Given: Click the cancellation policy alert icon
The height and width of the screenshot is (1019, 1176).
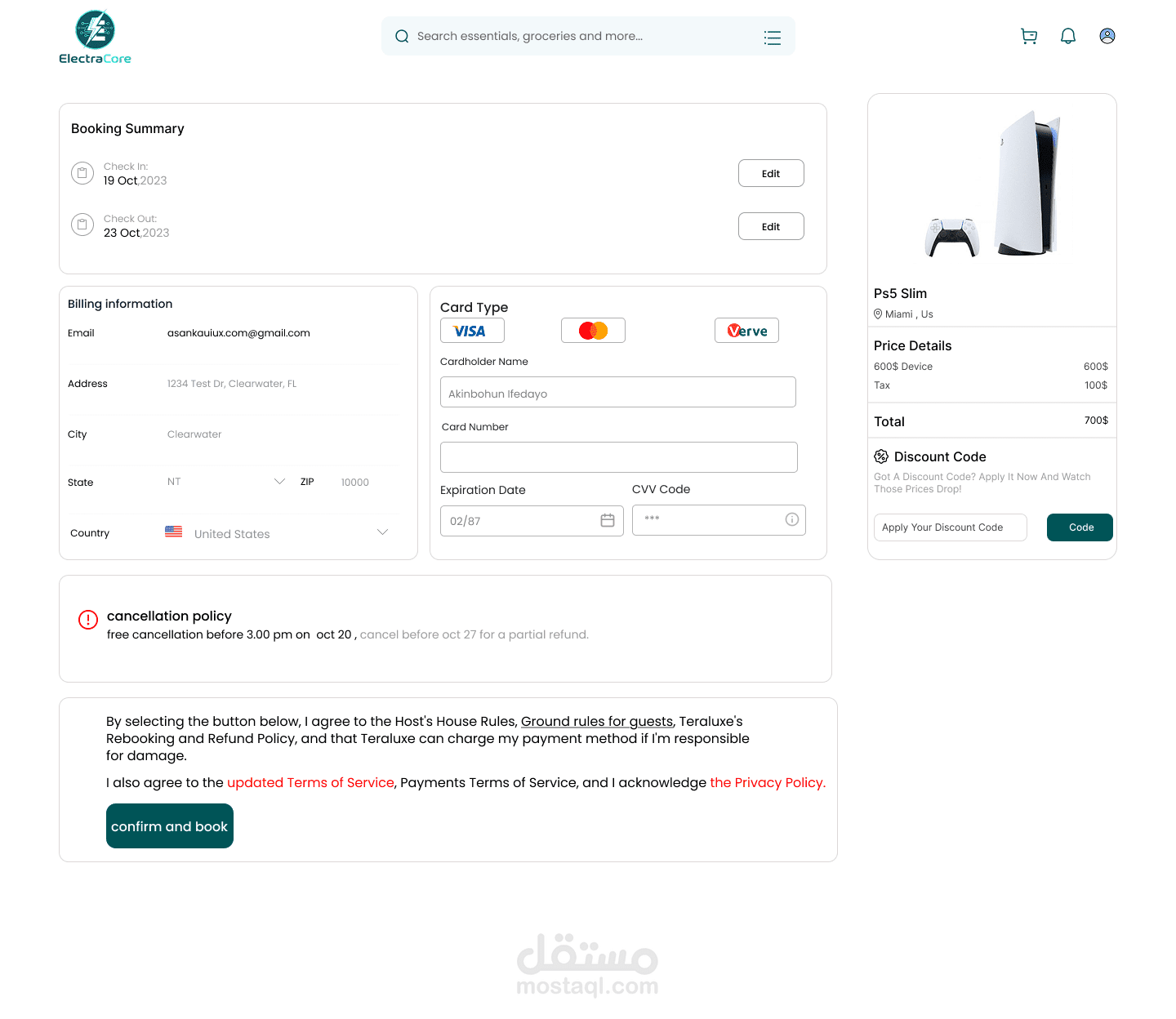Looking at the screenshot, I should [x=88, y=620].
